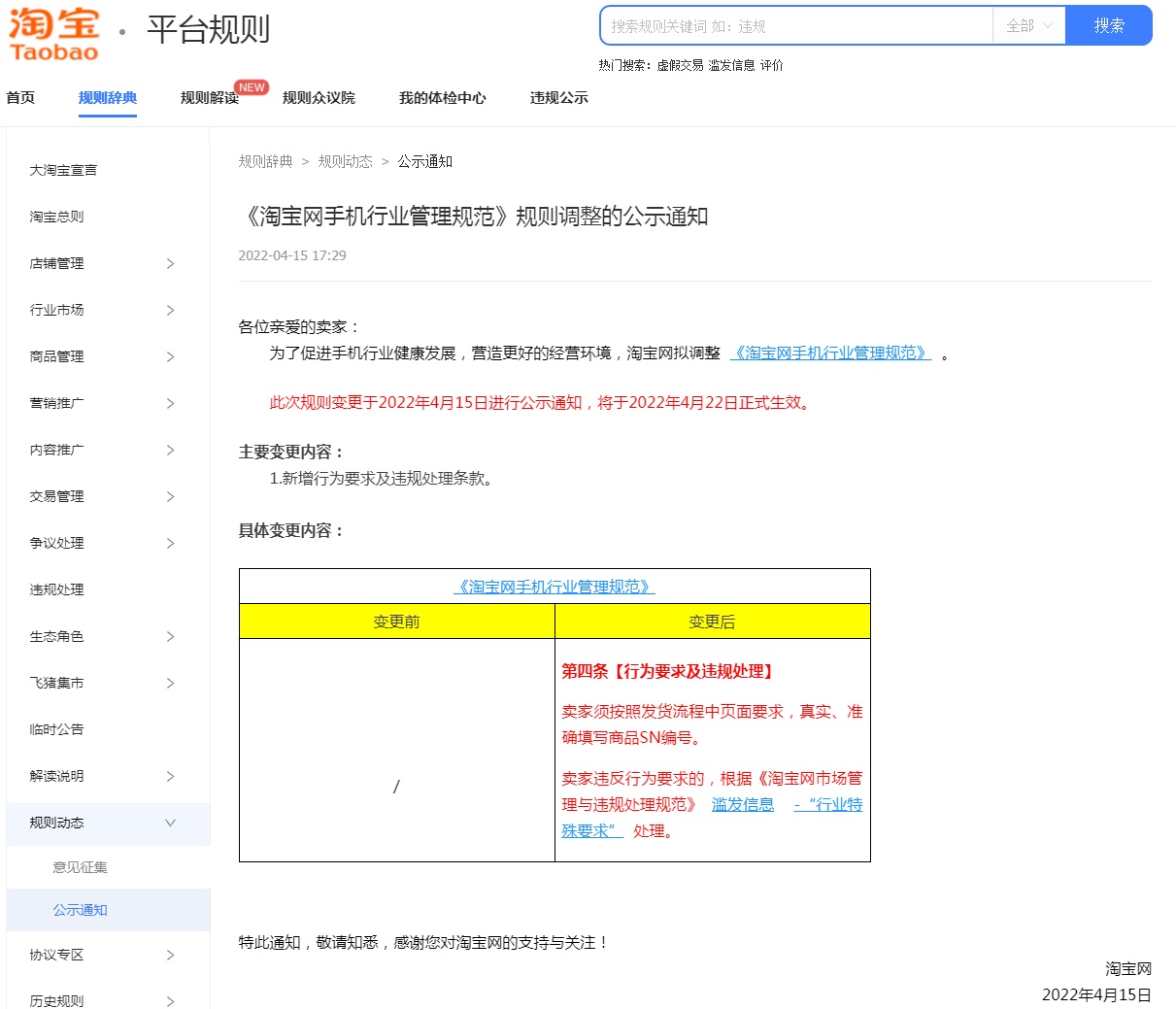Select 解读说明 in the sidebar

pyautogui.click(x=56, y=776)
